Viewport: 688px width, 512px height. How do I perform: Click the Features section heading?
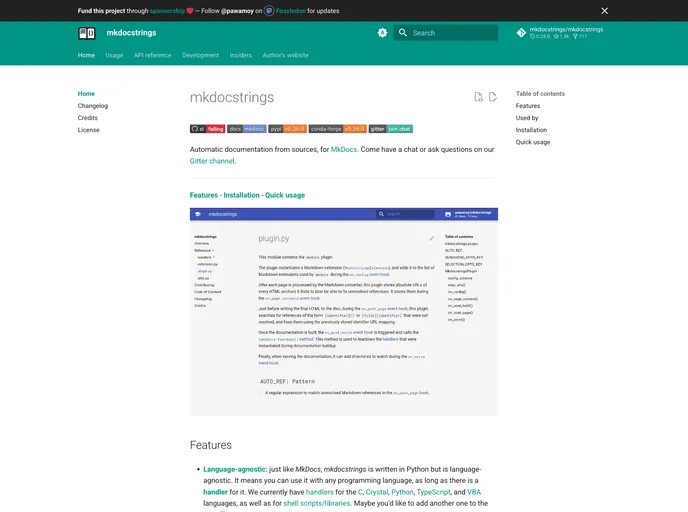(211, 445)
